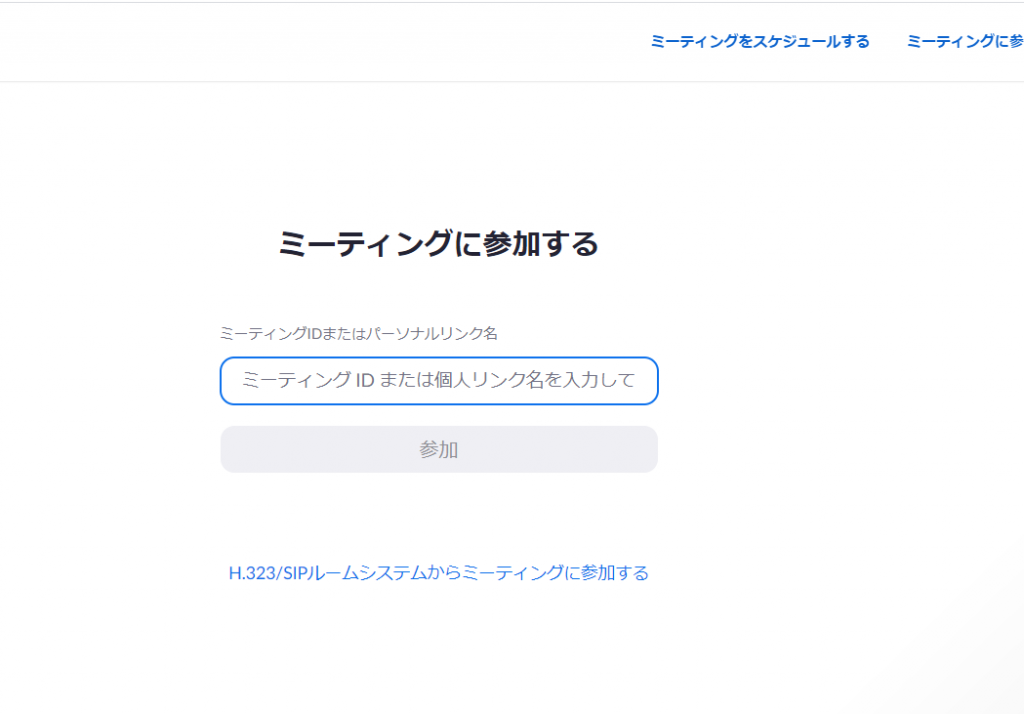Select the Schedule a Meeting navigation item
The image size is (1024, 714).
(760, 41)
